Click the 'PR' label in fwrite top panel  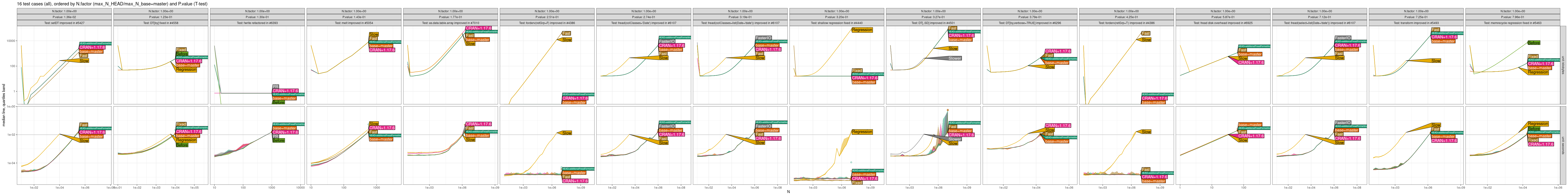tap(275, 86)
